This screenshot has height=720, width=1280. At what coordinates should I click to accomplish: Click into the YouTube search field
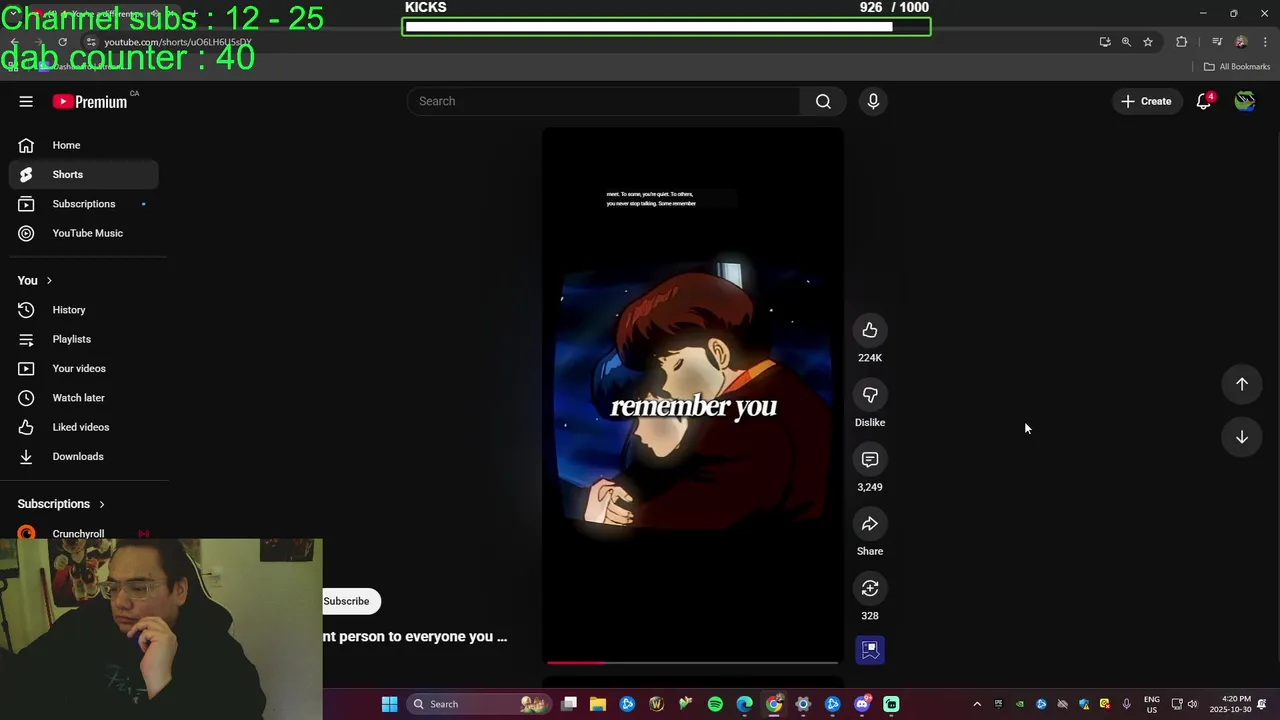(x=603, y=101)
